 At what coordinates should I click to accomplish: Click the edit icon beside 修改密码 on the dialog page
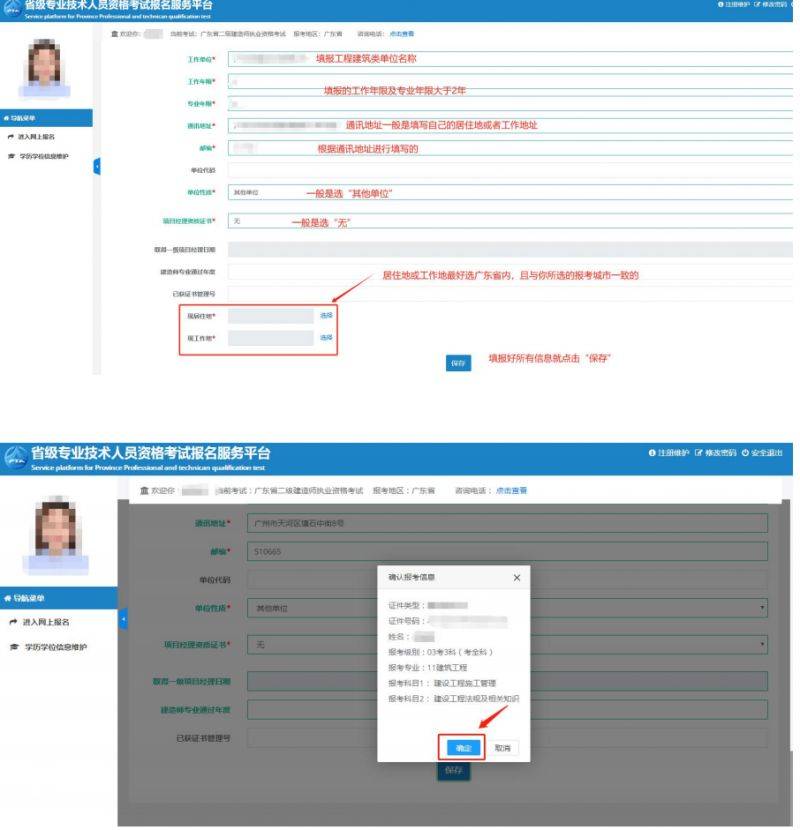(x=699, y=453)
